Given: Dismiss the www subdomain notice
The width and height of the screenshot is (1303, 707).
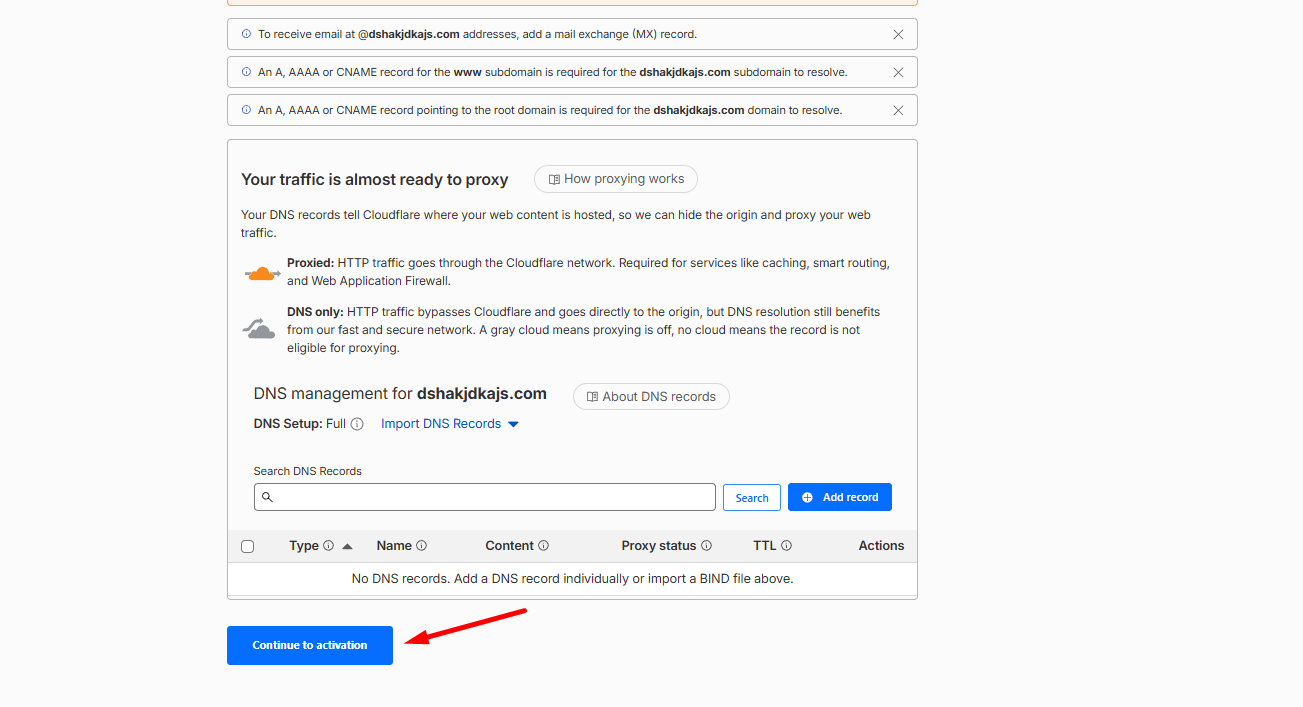Looking at the screenshot, I should tap(898, 72).
